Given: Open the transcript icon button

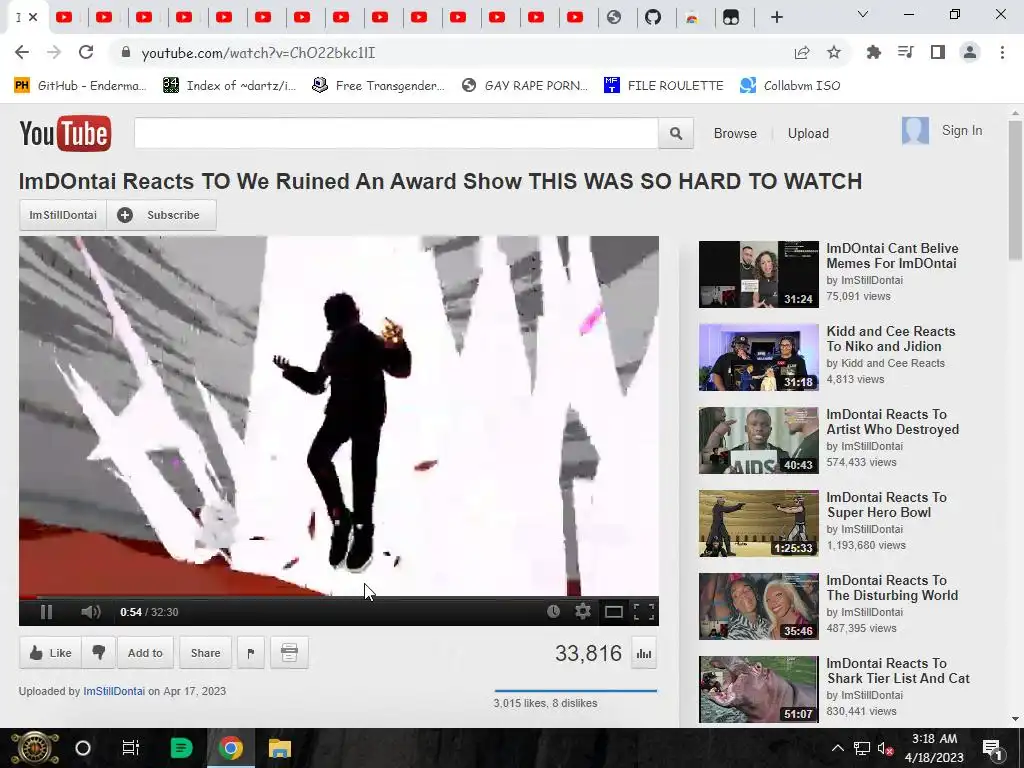Looking at the screenshot, I should click(x=289, y=652).
